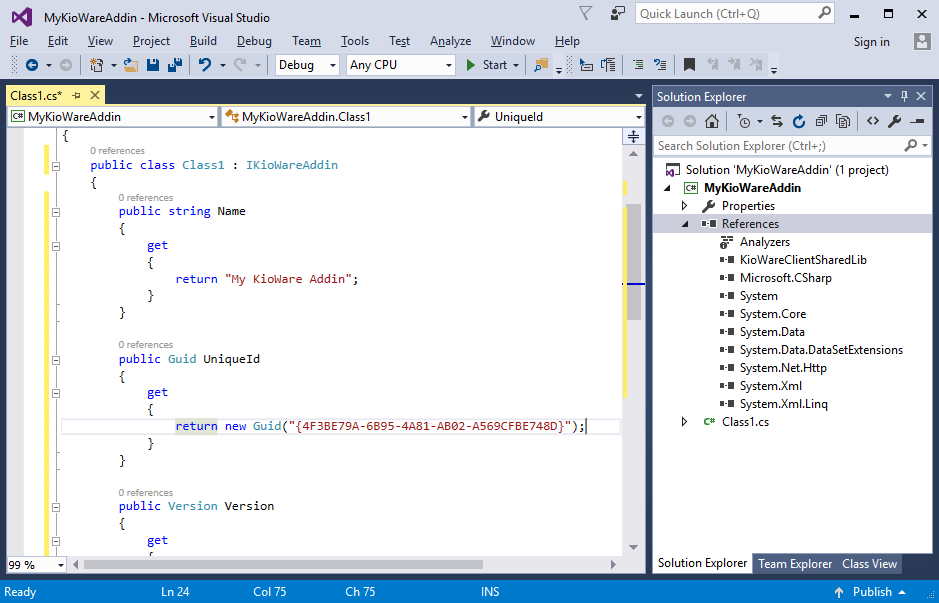
Task: Navigate backward with the toolbar back arrow
Action: (x=32, y=65)
